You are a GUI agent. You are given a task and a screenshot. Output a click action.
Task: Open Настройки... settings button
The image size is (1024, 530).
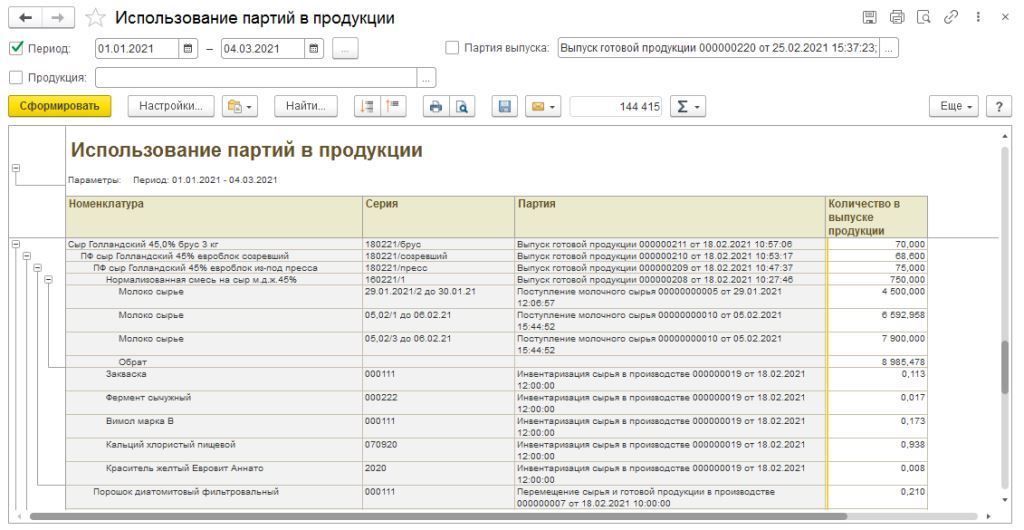tap(171, 106)
